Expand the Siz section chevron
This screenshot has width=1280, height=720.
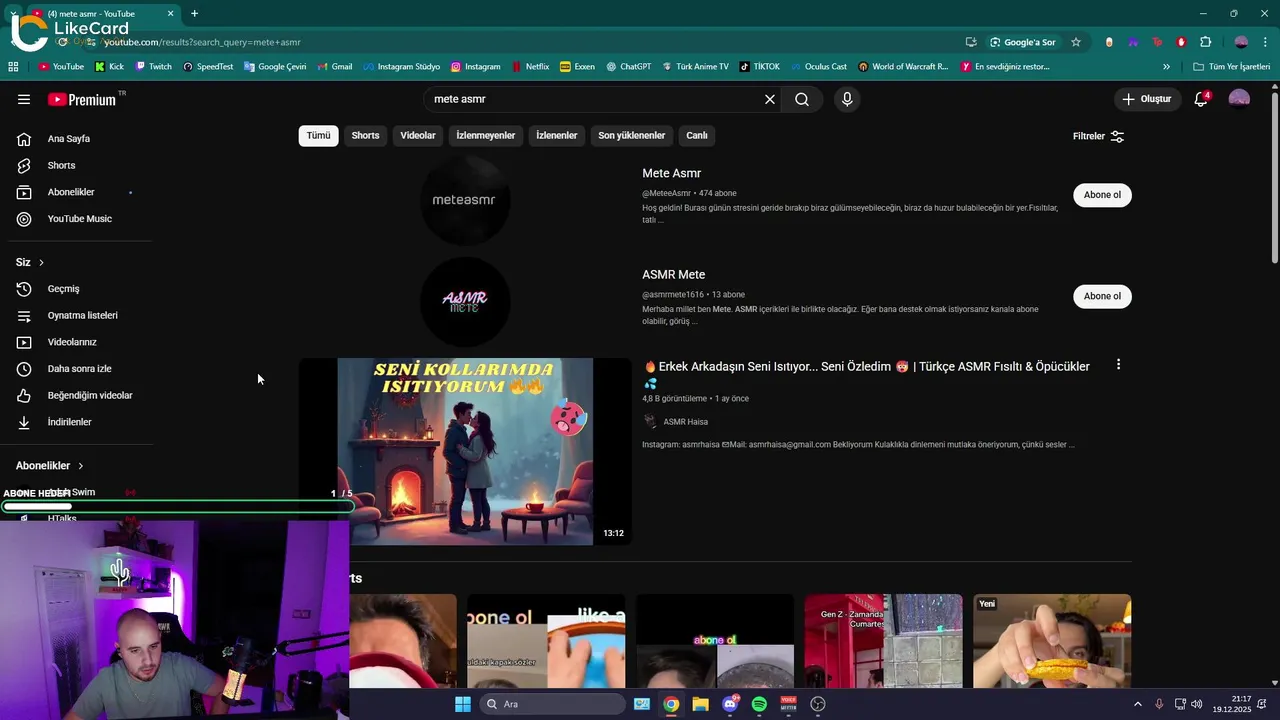click(x=41, y=262)
